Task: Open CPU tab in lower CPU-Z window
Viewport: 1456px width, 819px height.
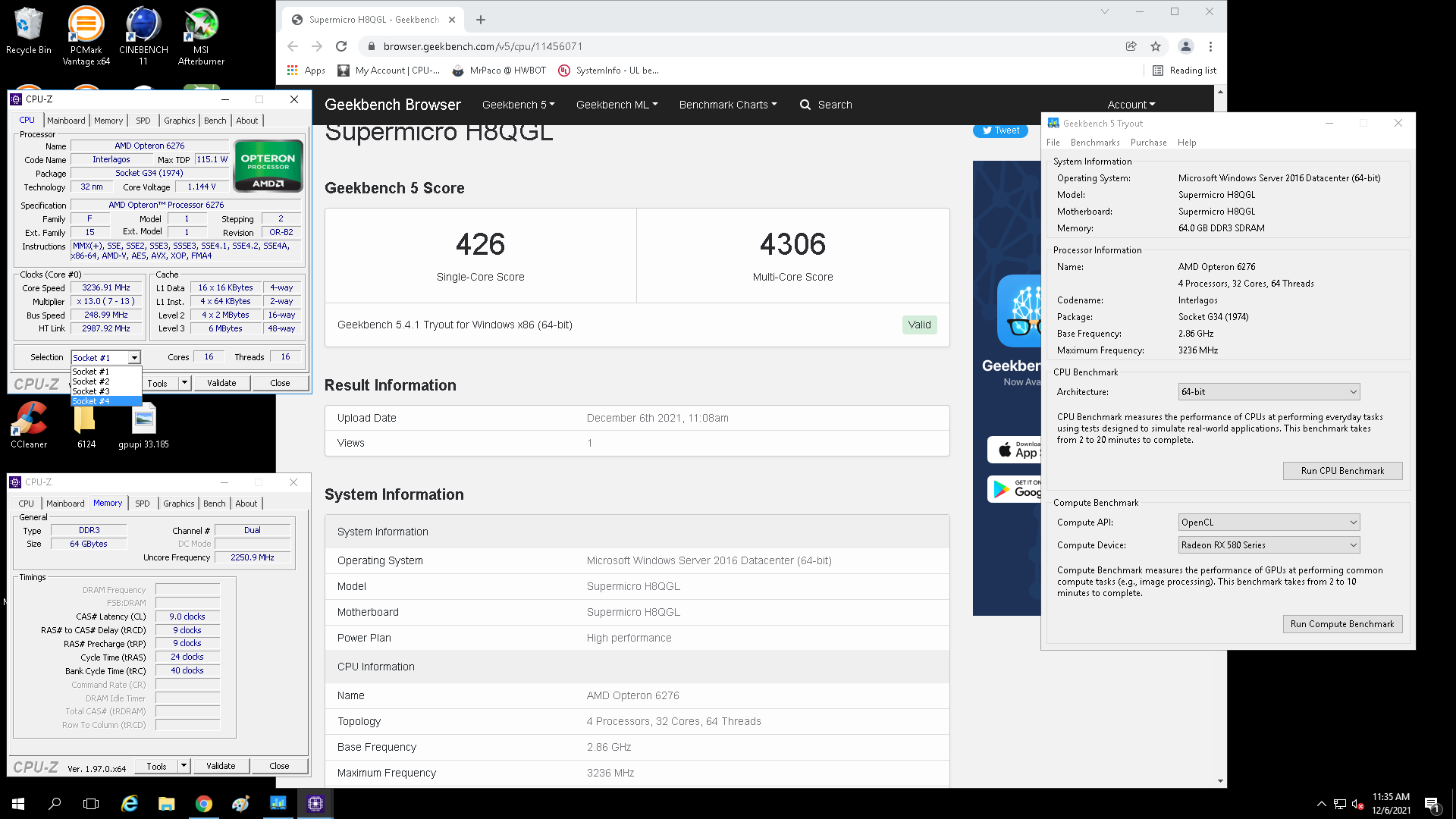Action: tap(27, 504)
